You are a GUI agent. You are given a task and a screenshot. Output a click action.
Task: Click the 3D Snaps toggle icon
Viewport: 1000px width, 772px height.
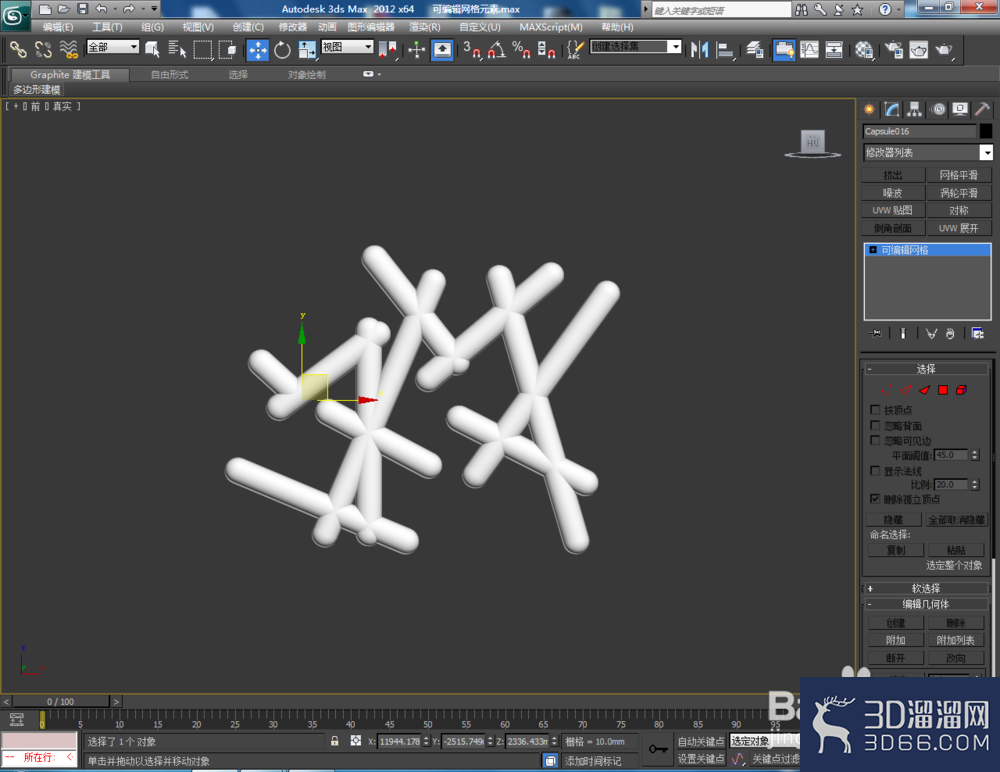[472, 49]
